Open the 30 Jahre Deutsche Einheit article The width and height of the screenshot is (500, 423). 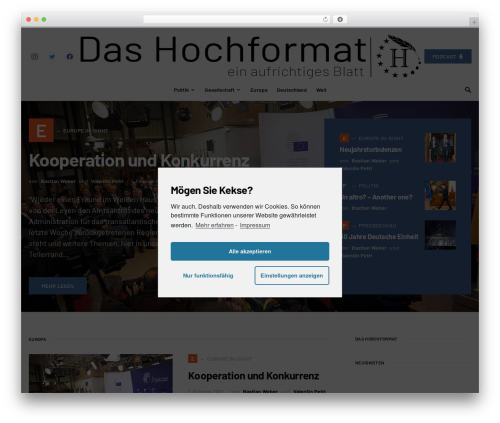(x=380, y=237)
